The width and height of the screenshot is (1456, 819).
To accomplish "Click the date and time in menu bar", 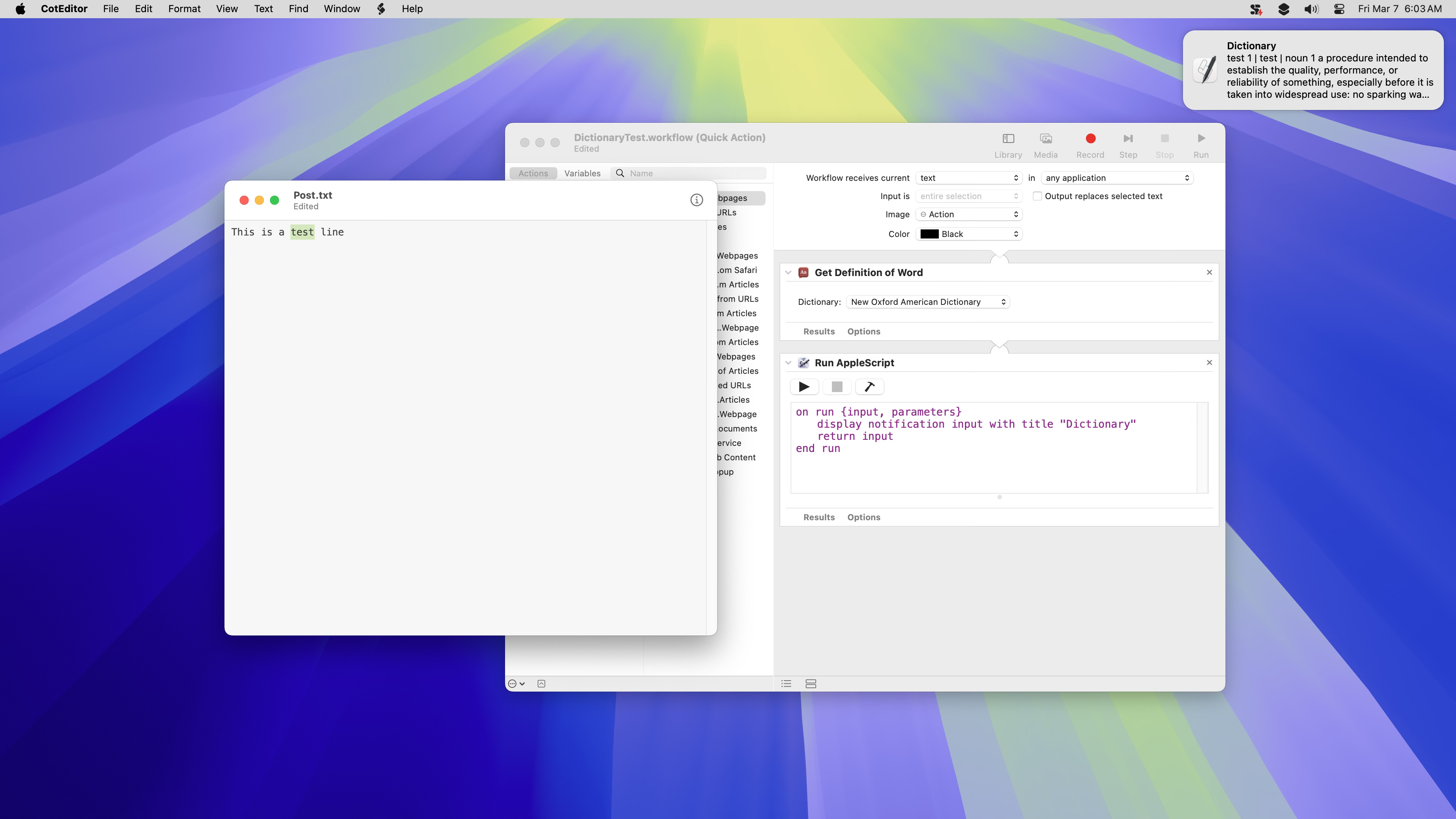I will [x=1400, y=9].
